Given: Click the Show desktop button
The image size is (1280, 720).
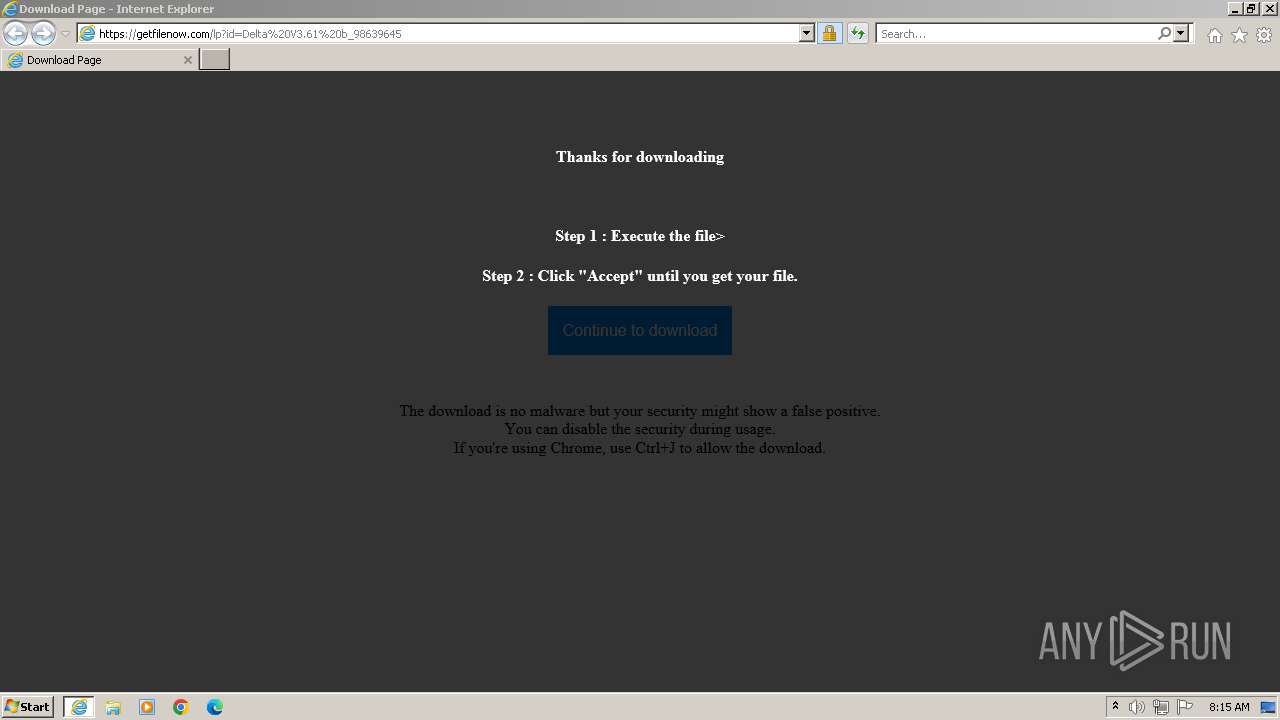Looking at the screenshot, I should click(1269, 707).
